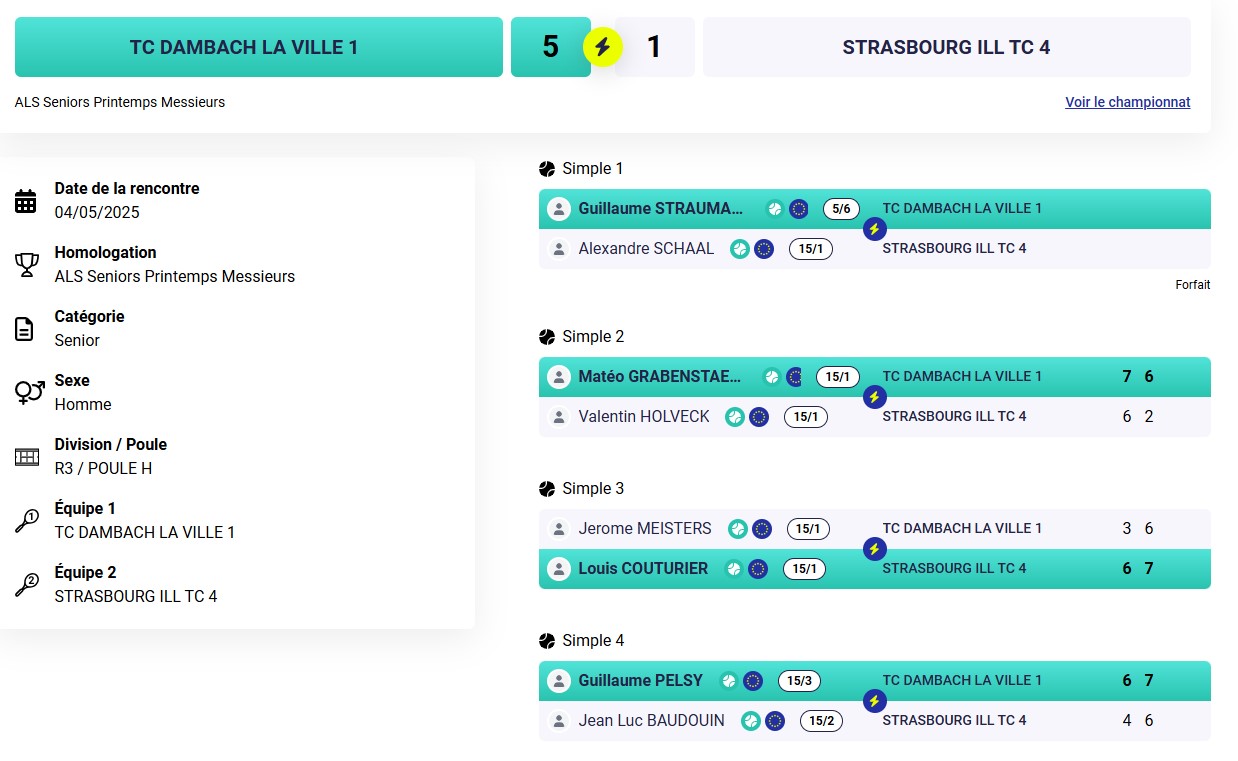Viewport: 1238px width, 761px height.
Task: Click the tennis ball icon beside Guillaume STRAUMA…
Action: (x=775, y=209)
